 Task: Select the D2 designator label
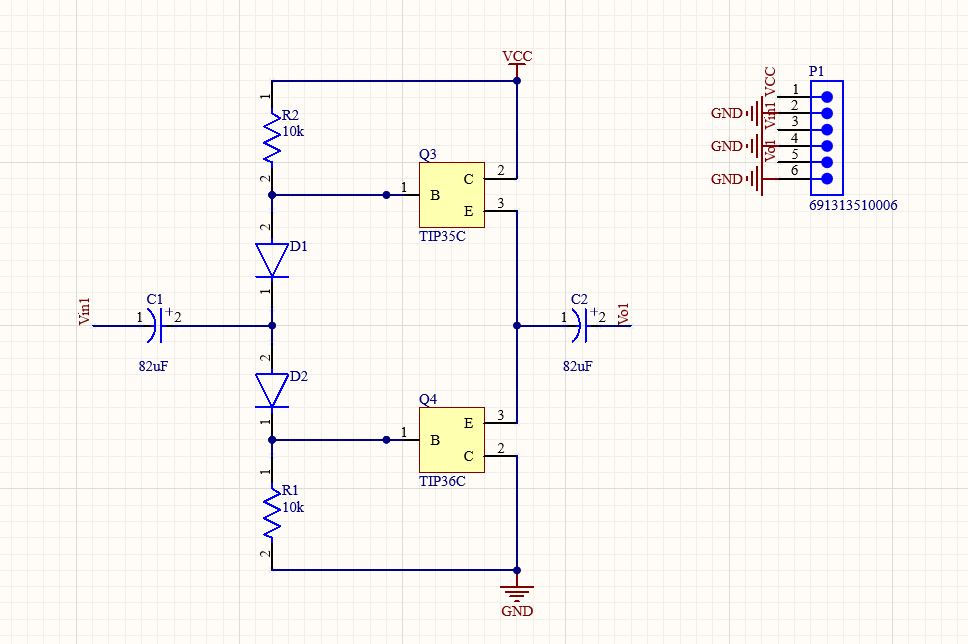pos(299,377)
